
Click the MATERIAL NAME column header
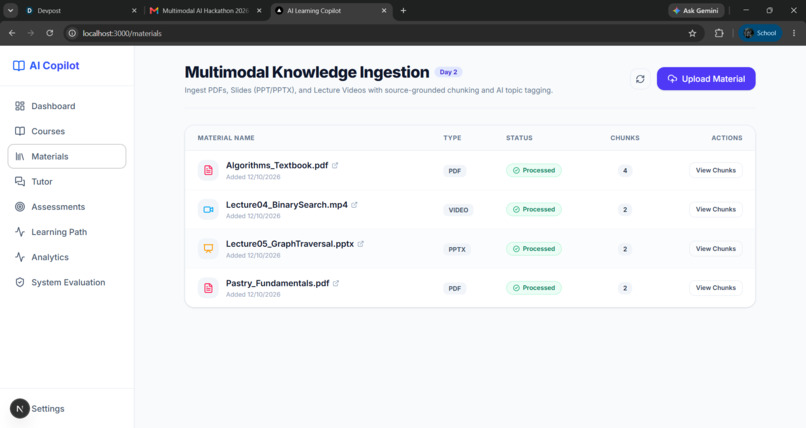[x=226, y=138]
